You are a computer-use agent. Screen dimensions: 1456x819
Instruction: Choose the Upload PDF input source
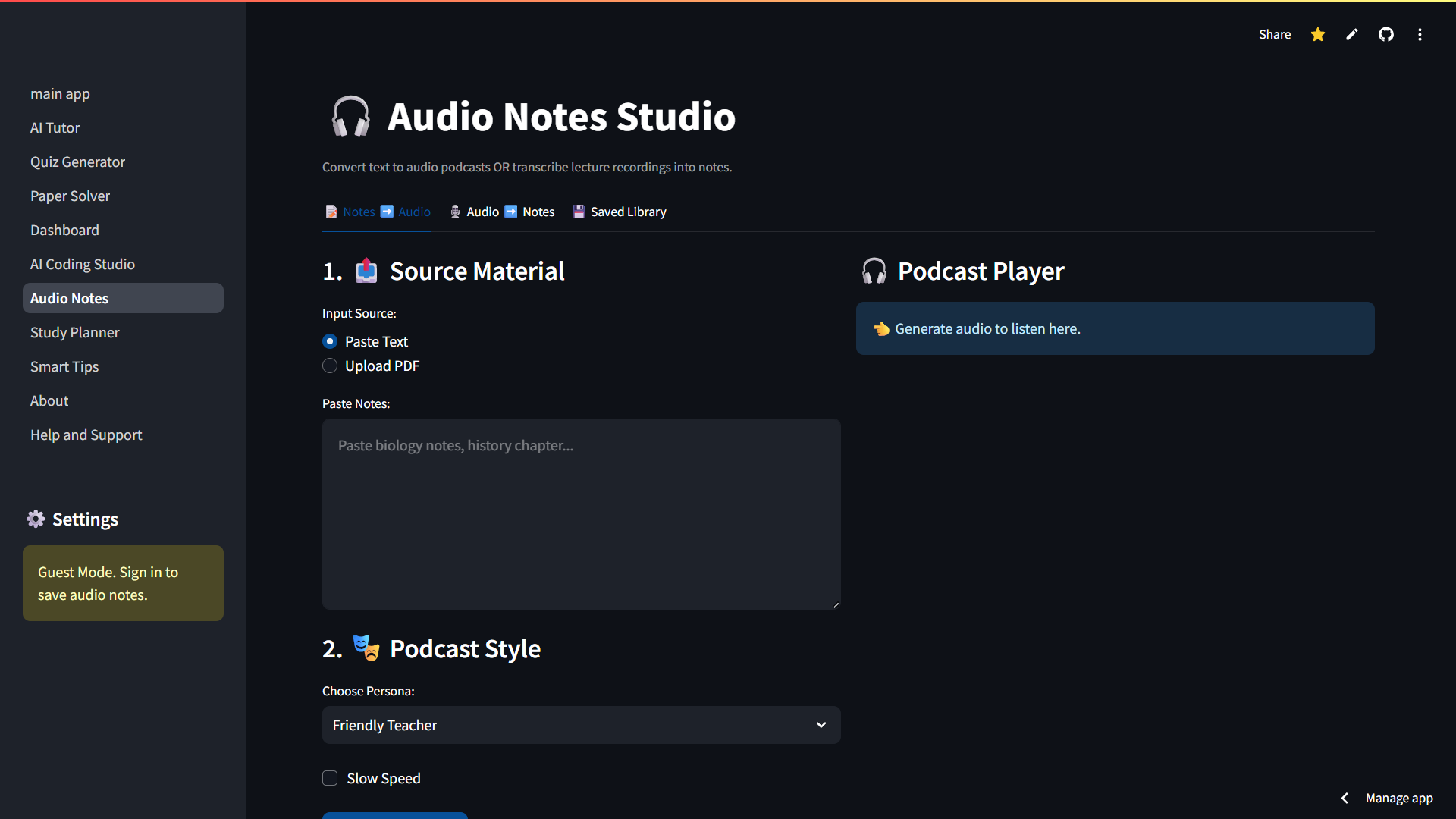(330, 366)
